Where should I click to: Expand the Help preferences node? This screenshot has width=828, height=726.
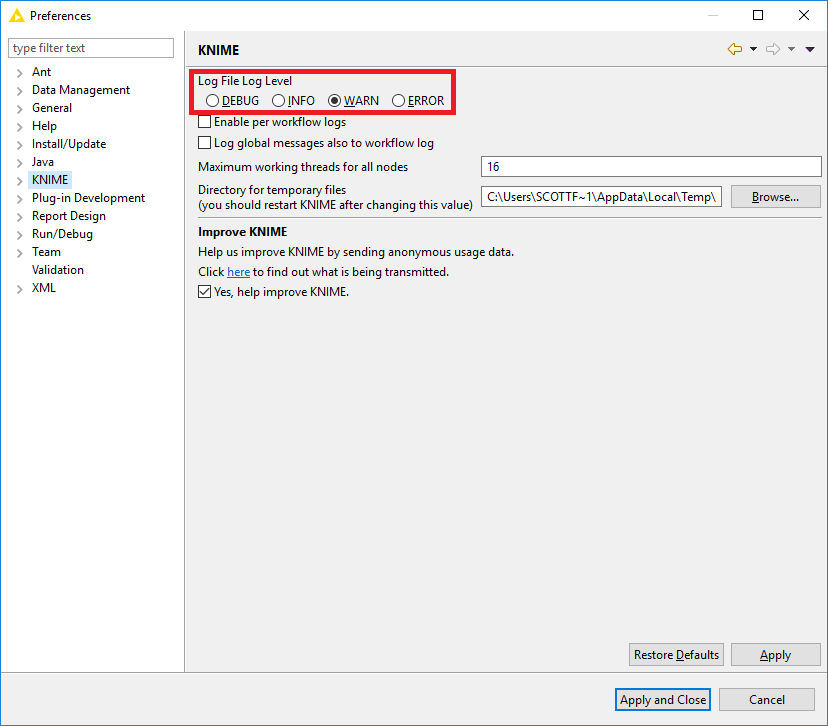pyautogui.click(x=20, y=127)
